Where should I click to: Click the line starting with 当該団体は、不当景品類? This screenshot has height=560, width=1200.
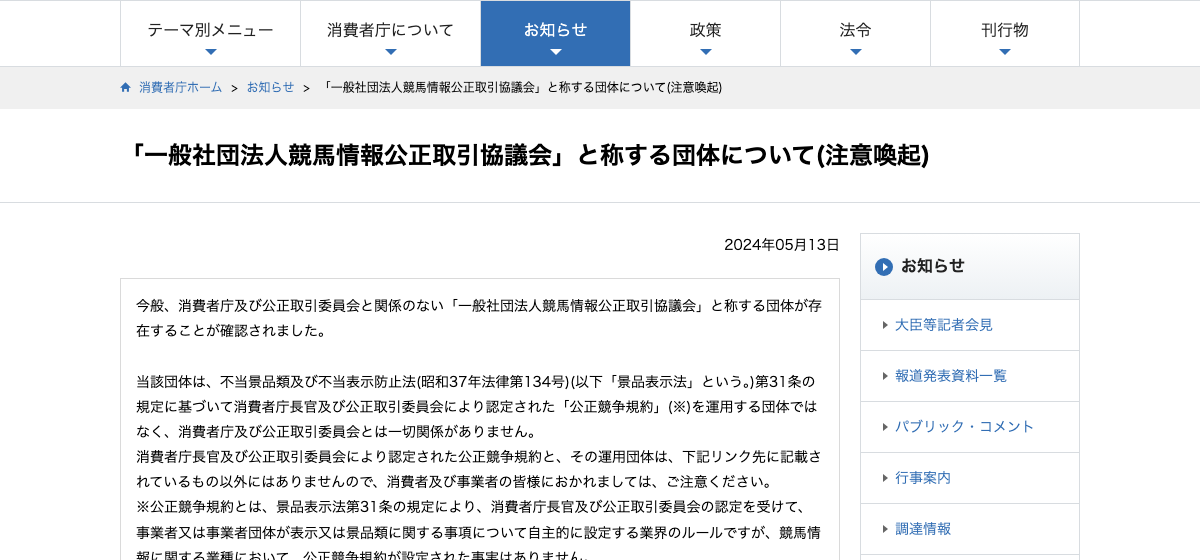476,381
